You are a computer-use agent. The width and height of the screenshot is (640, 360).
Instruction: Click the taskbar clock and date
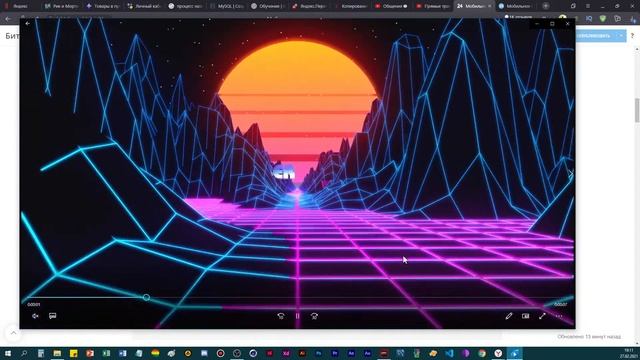point(629,353)
